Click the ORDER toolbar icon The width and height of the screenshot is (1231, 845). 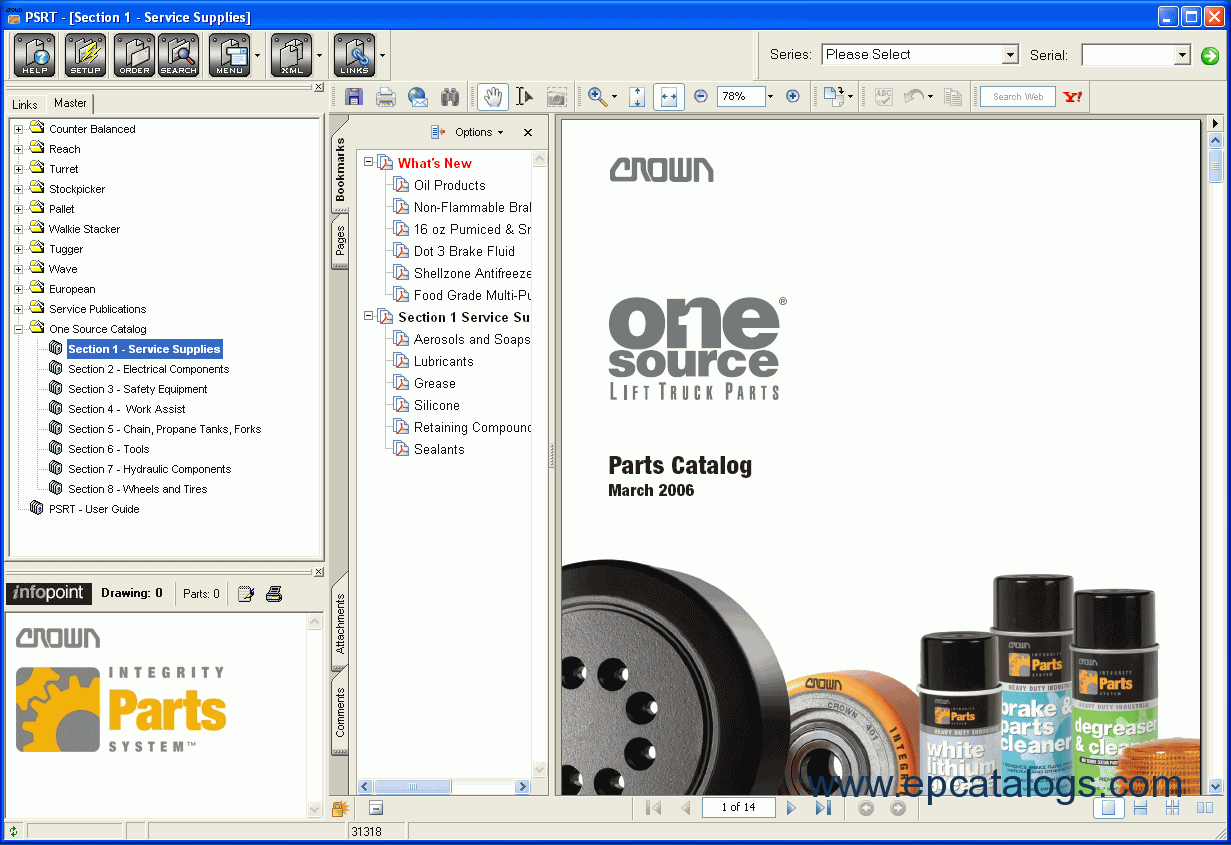coord(134,55)
